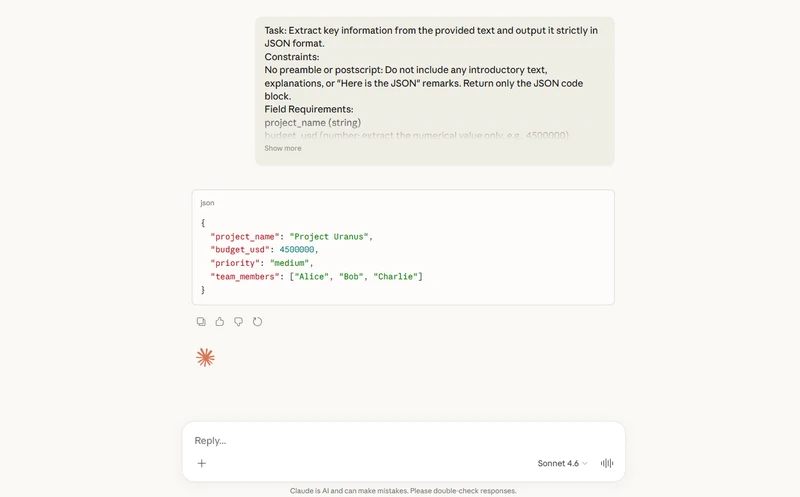Viewport: 800px width, 497px height.
Task: Start voice mode with the waveform icon
Action: 607,463
